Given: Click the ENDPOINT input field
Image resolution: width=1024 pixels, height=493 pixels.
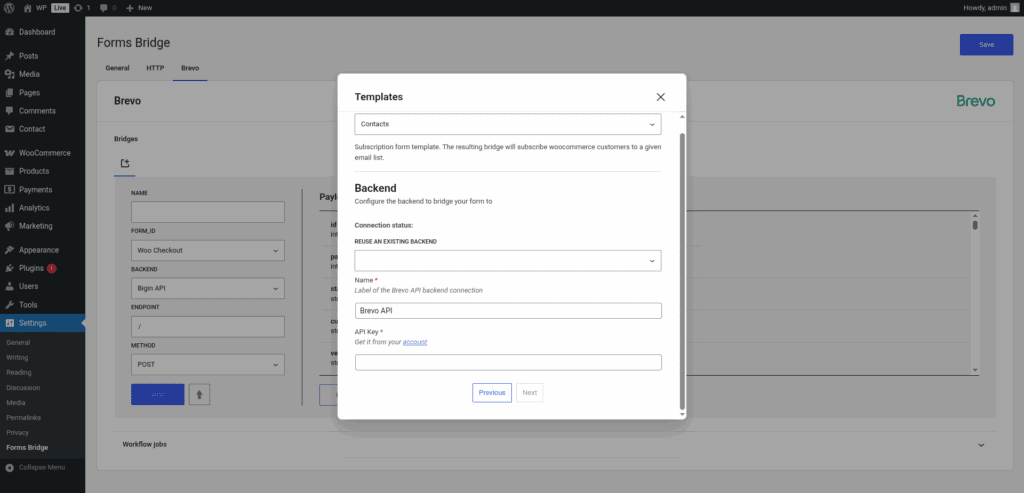Looking at the screenshot, I should 208,326.
